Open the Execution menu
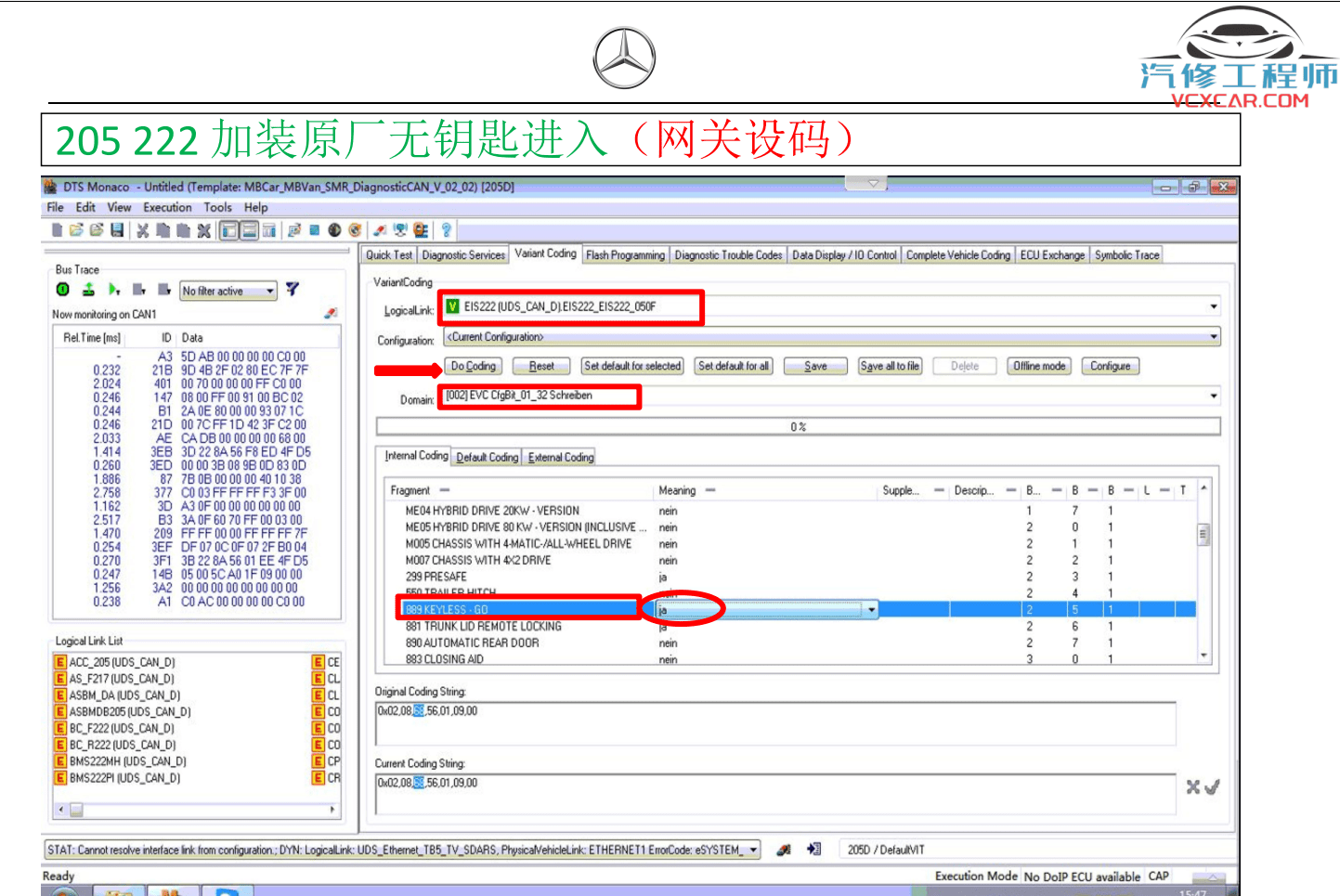1340x896 pixels. coord(167,207)
